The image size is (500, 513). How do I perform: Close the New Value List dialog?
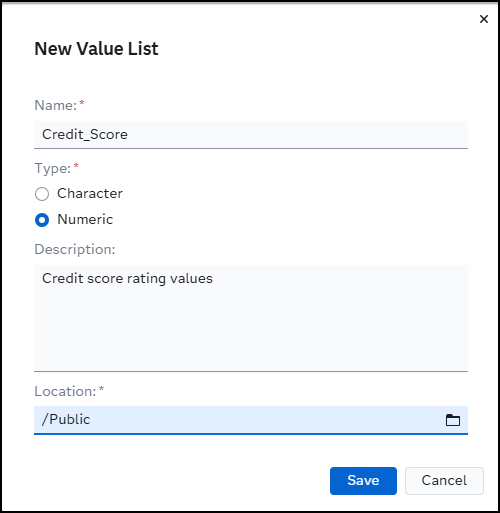click(484, 19)
